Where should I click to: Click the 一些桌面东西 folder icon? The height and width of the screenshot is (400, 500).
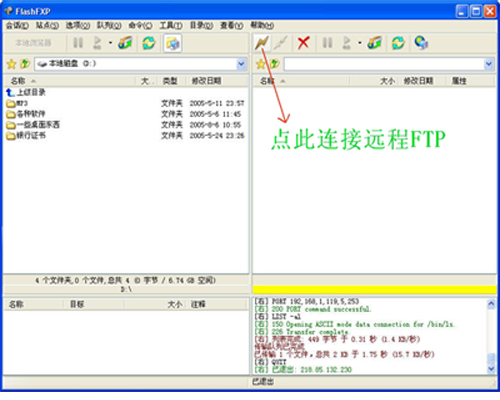[11, 125]
